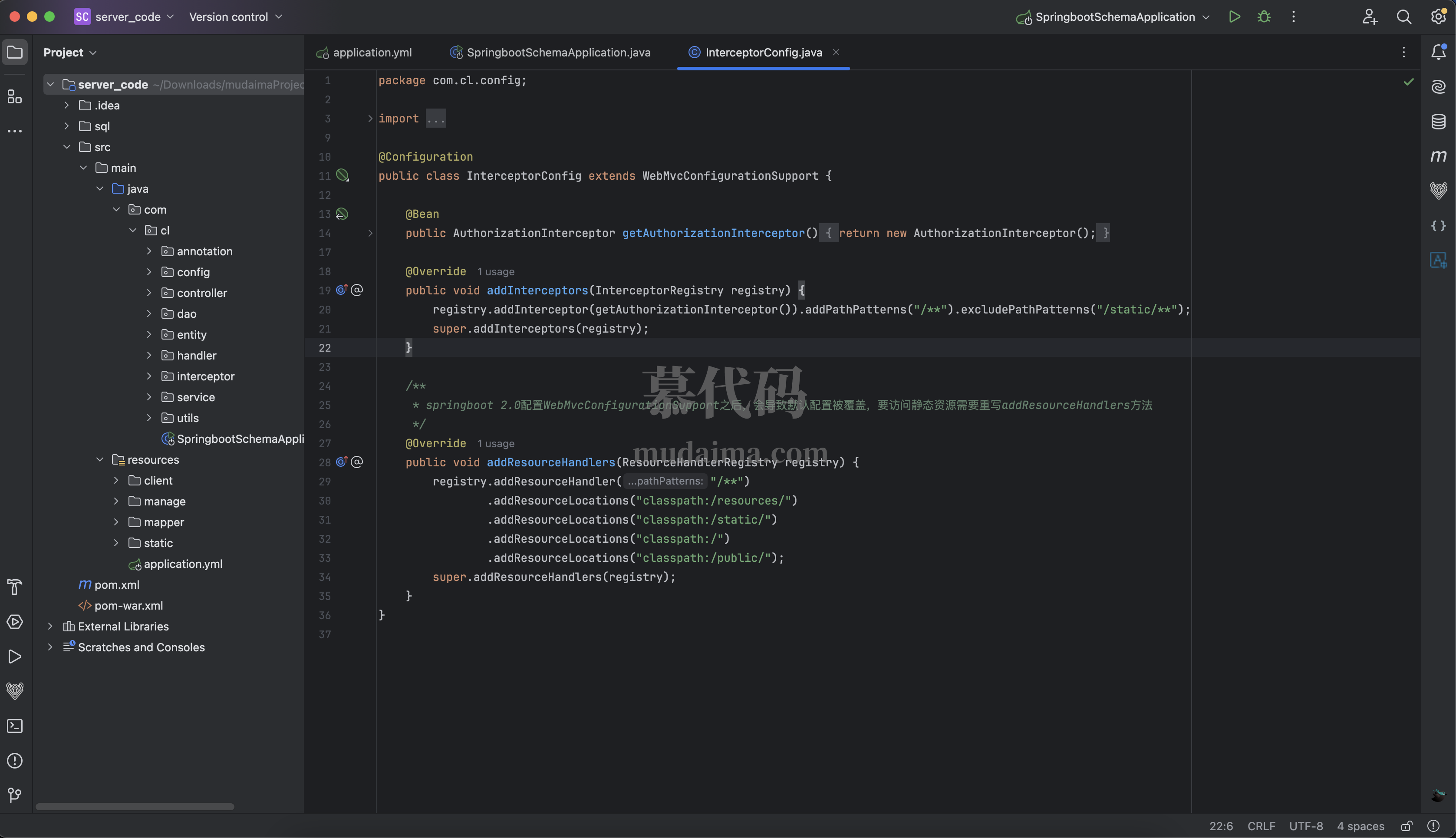Open the Database tool window icon
This screenshot has height=838, width=1456.
click(x=1438, y=122)
